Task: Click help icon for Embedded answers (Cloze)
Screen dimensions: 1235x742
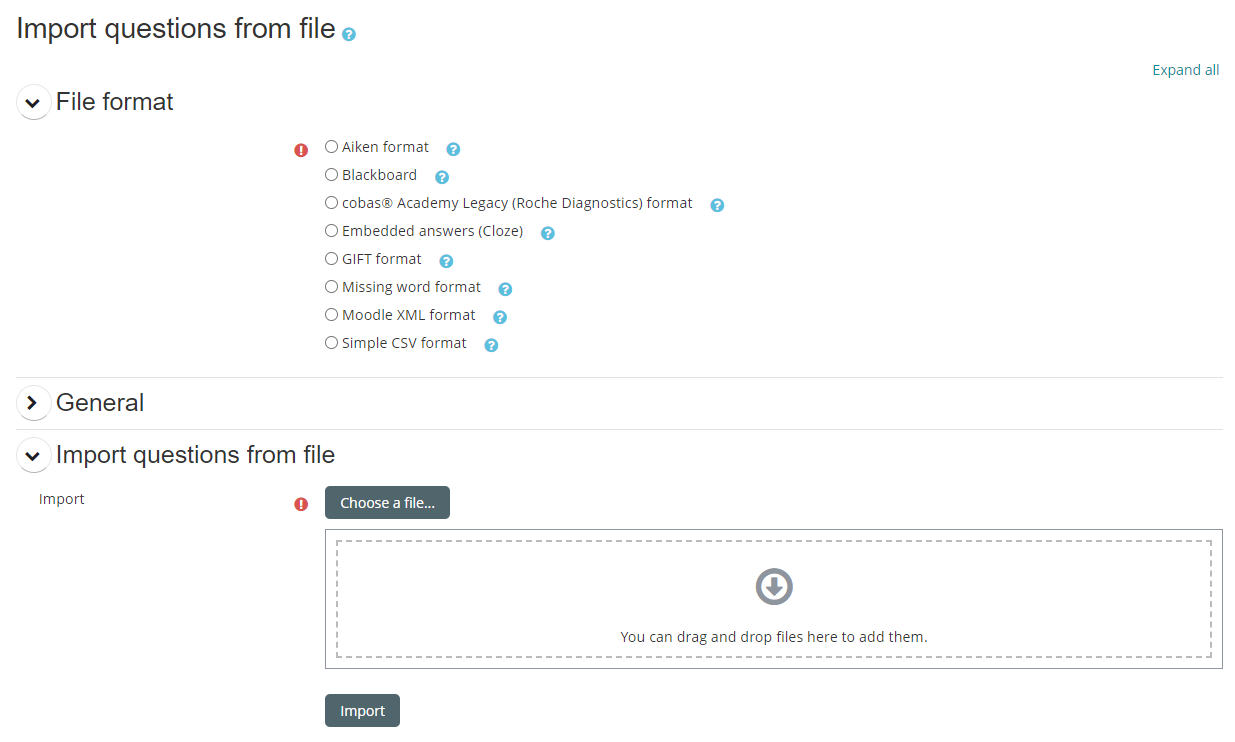Action: pos(547,233)
